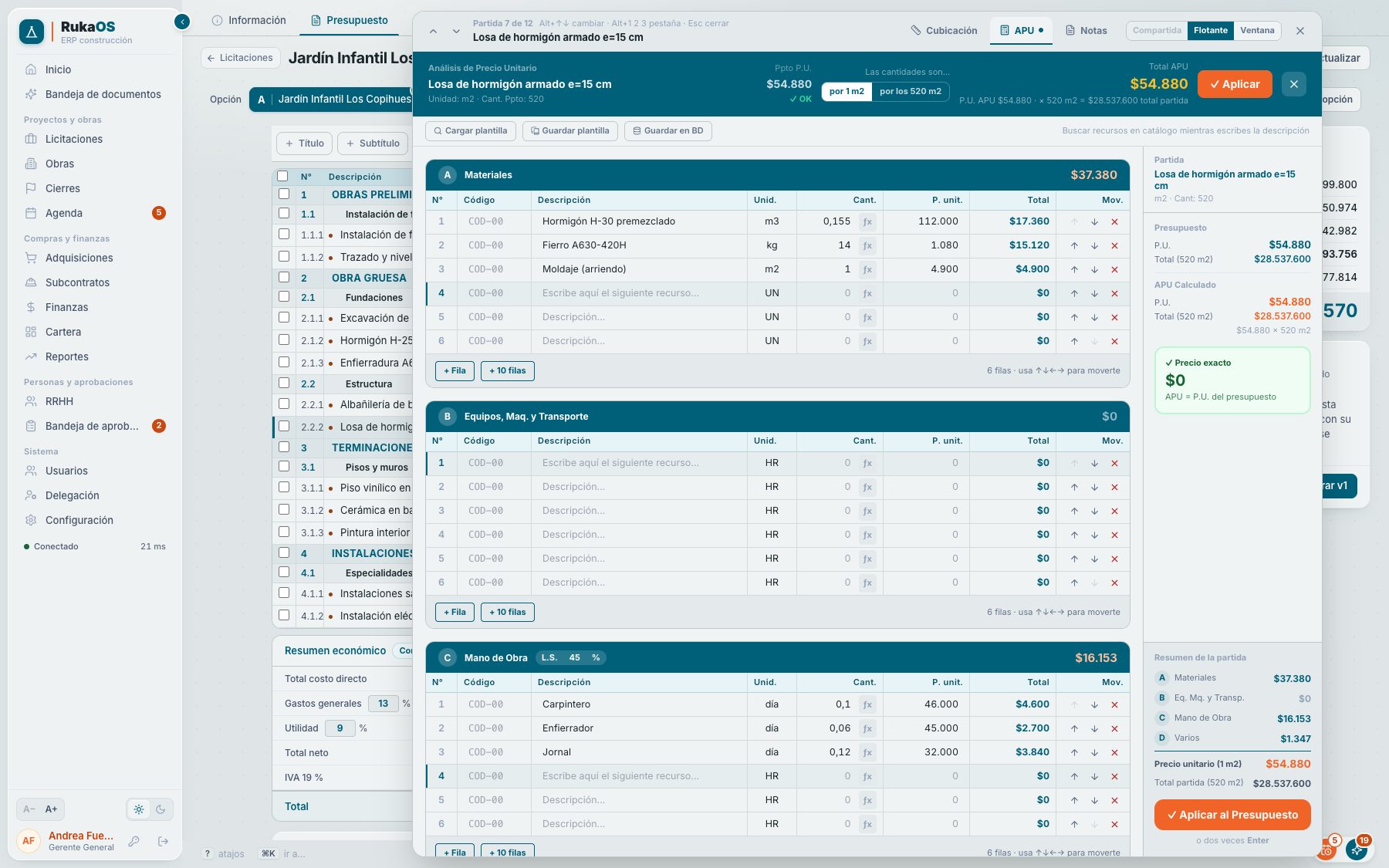This screenshot has width=1389, height=868.
Task: Click the key icon next to Andrea Fue...
Action: [x=133, y=841]
